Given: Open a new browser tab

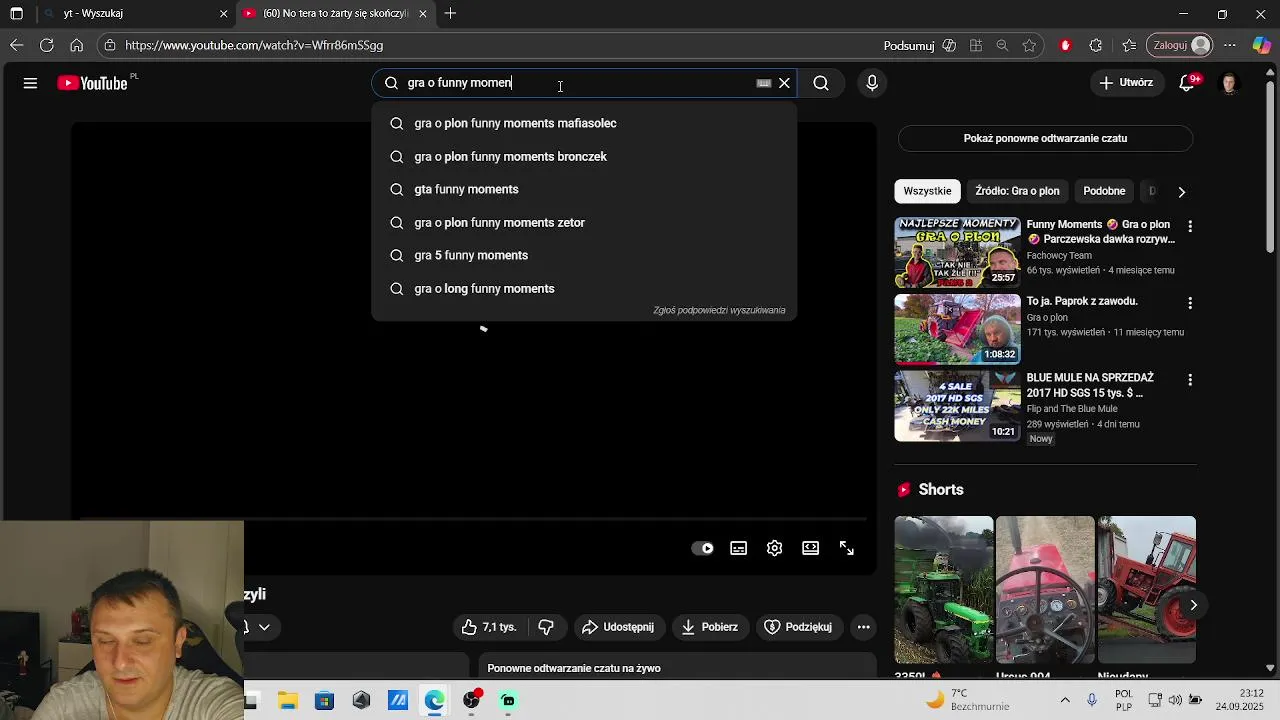Looking at the screenshot, I should [x=451, y=14].
